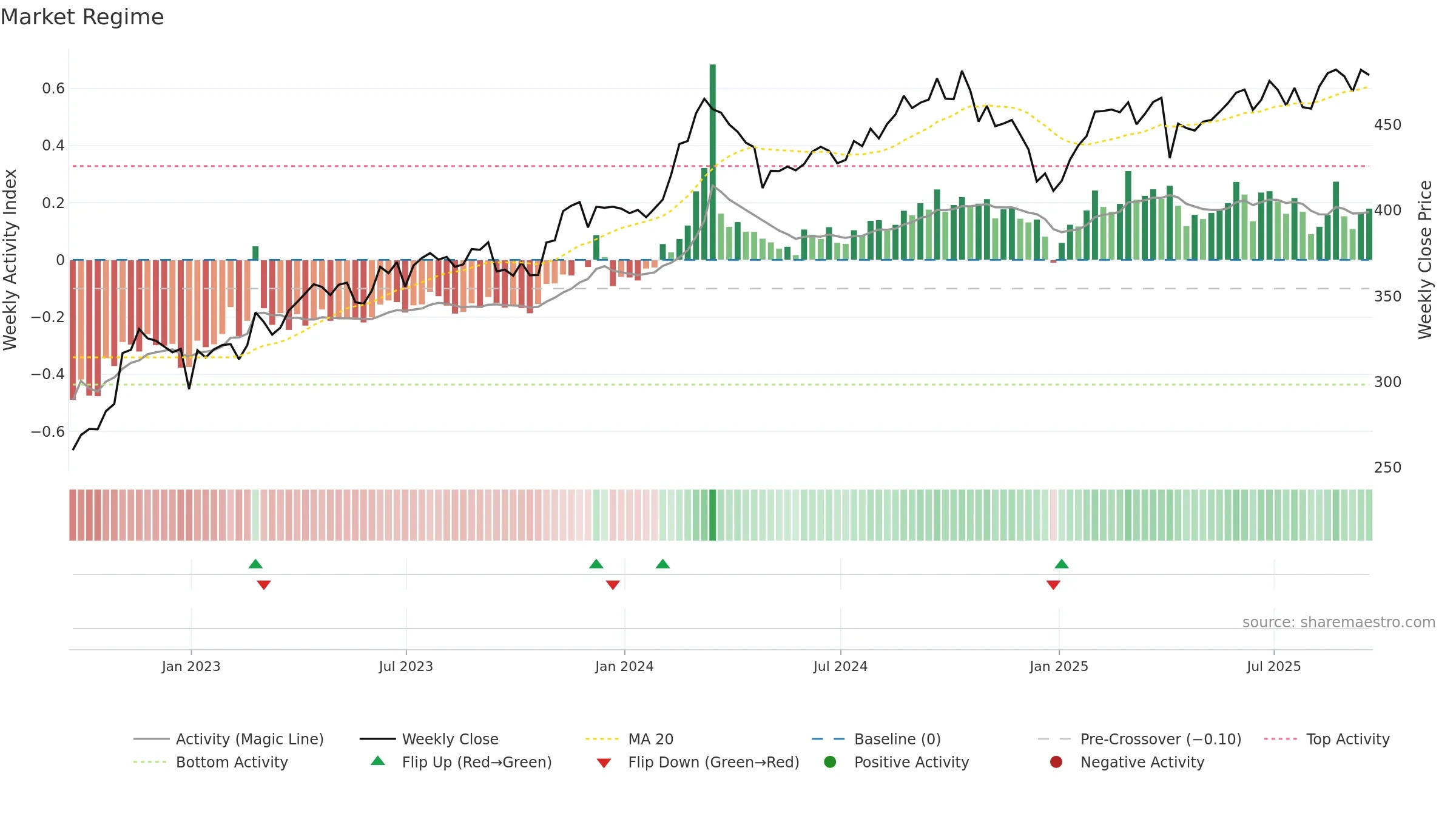Click the red Flip Down triangle legend icon
The height and width of the screenshot is (819, 1456).
[x=604, y=763]
